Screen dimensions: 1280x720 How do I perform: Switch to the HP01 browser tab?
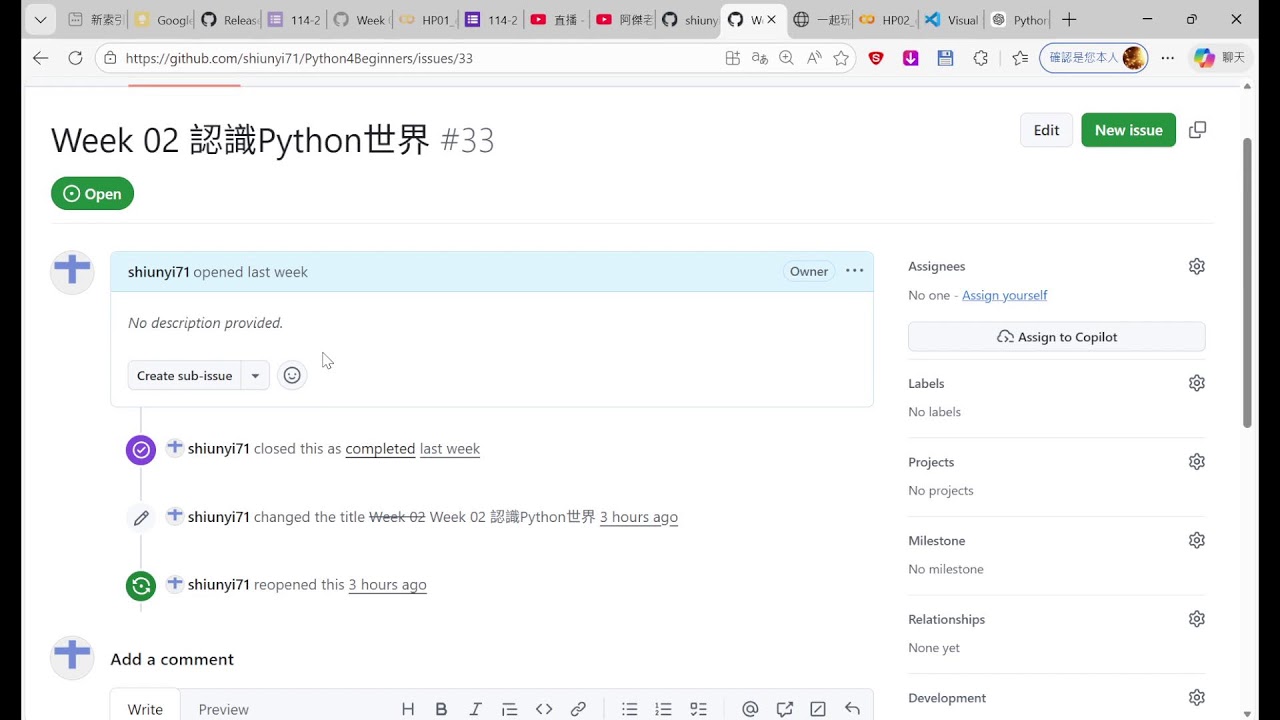(x=425, y=19)
